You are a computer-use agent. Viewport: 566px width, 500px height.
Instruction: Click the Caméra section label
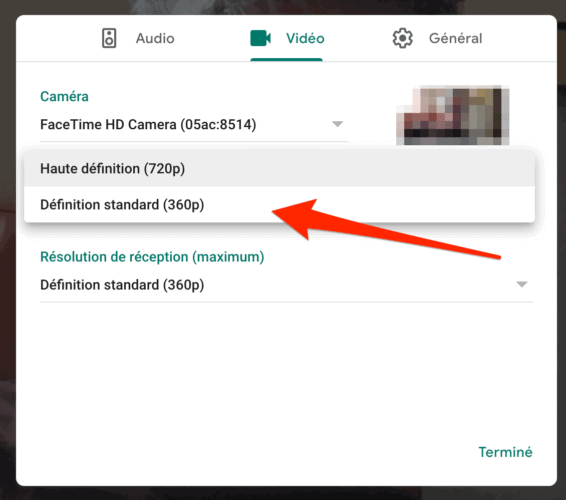coord(64,96)
